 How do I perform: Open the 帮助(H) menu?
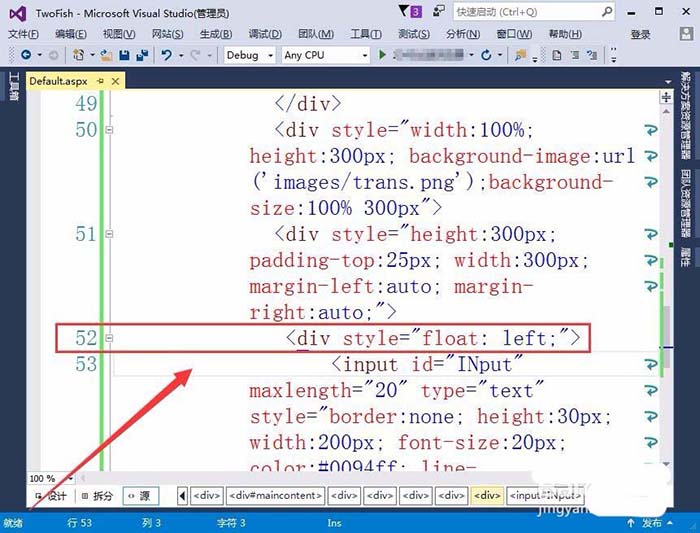[x=565, y=34]
